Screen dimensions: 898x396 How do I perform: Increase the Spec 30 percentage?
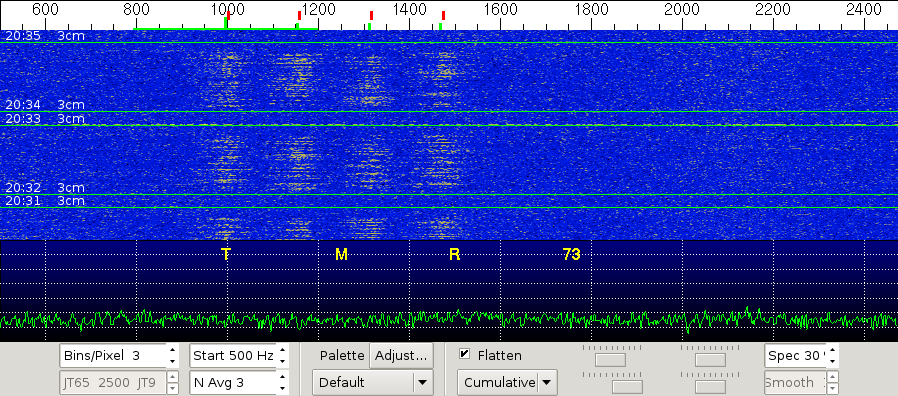click(833, 350)
